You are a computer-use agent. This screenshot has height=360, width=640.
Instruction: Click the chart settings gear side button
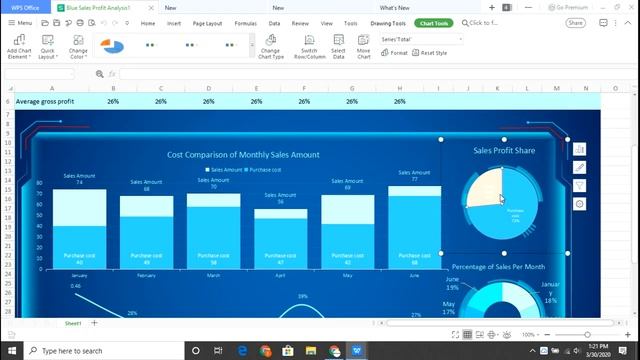coord(579,204)
